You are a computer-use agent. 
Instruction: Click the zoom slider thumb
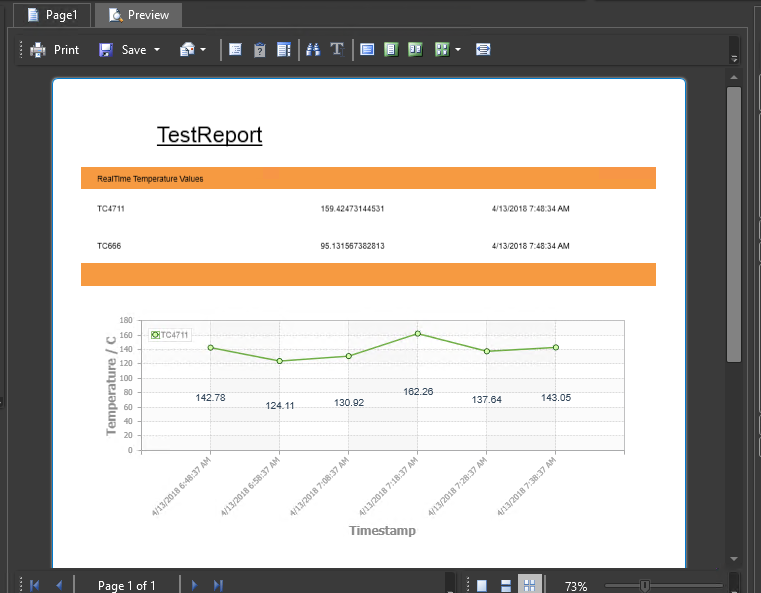tap(645, 586)
